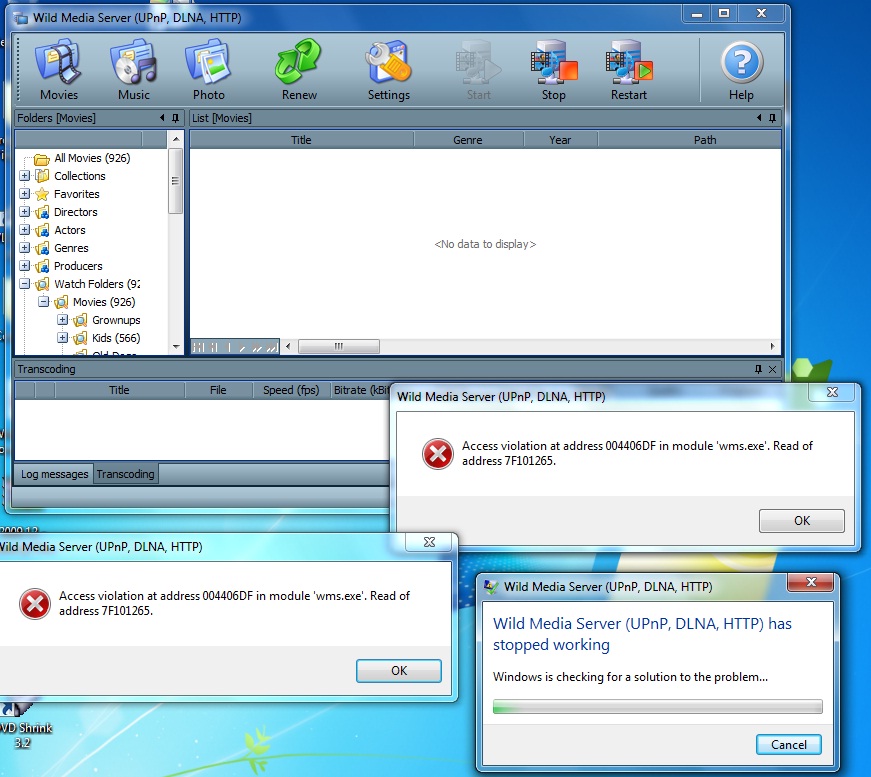This screenshot has width=871, height=777.
Task: Open the Movies section in toolbar
Action: [x=58, y=69]
